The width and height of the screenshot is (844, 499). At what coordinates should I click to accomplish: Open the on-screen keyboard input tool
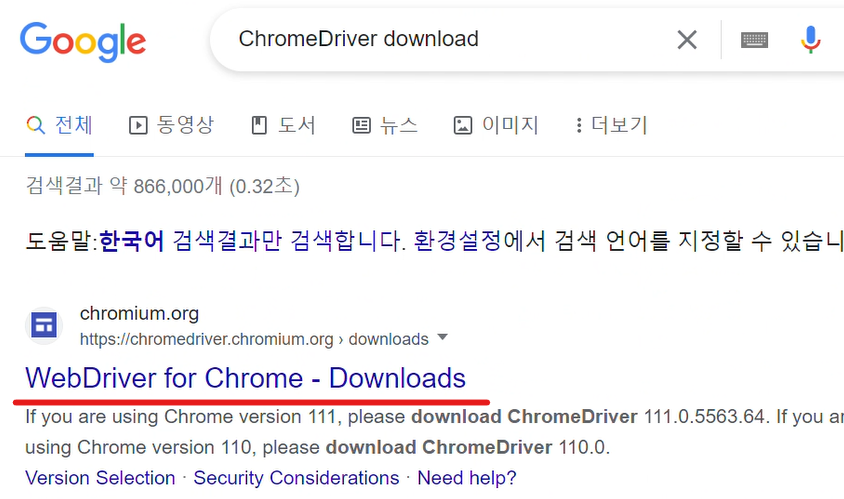point(754,40)
